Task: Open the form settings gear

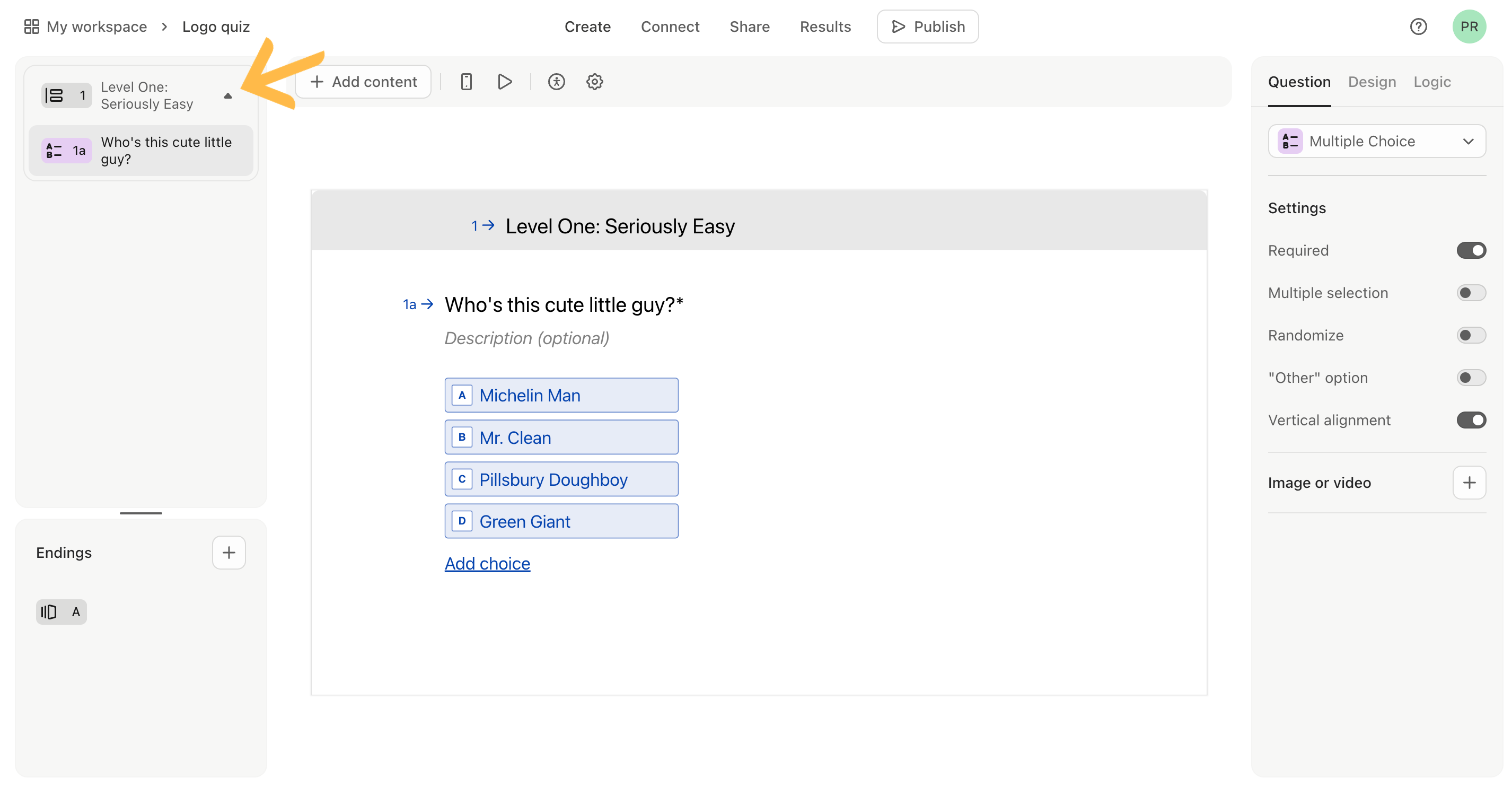Action: [595, 82]
